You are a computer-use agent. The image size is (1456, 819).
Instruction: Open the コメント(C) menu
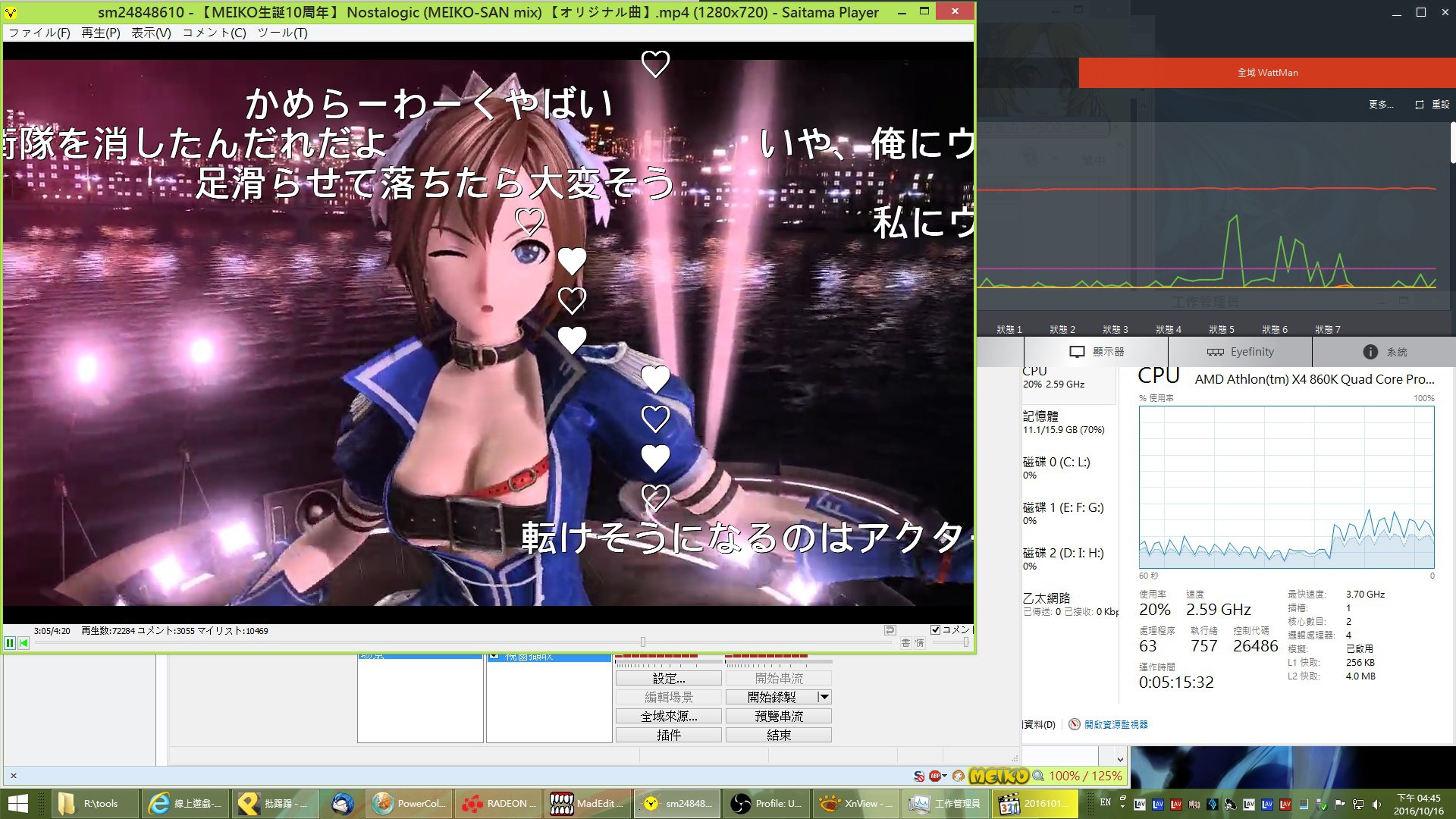point(214,33)
